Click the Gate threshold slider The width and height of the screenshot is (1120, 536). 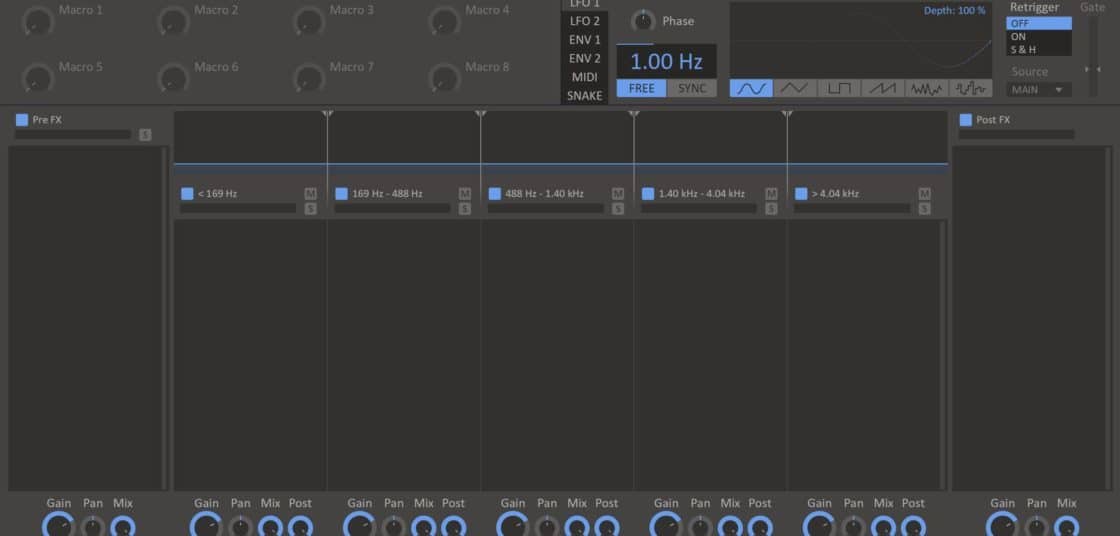coord(1093,57)
